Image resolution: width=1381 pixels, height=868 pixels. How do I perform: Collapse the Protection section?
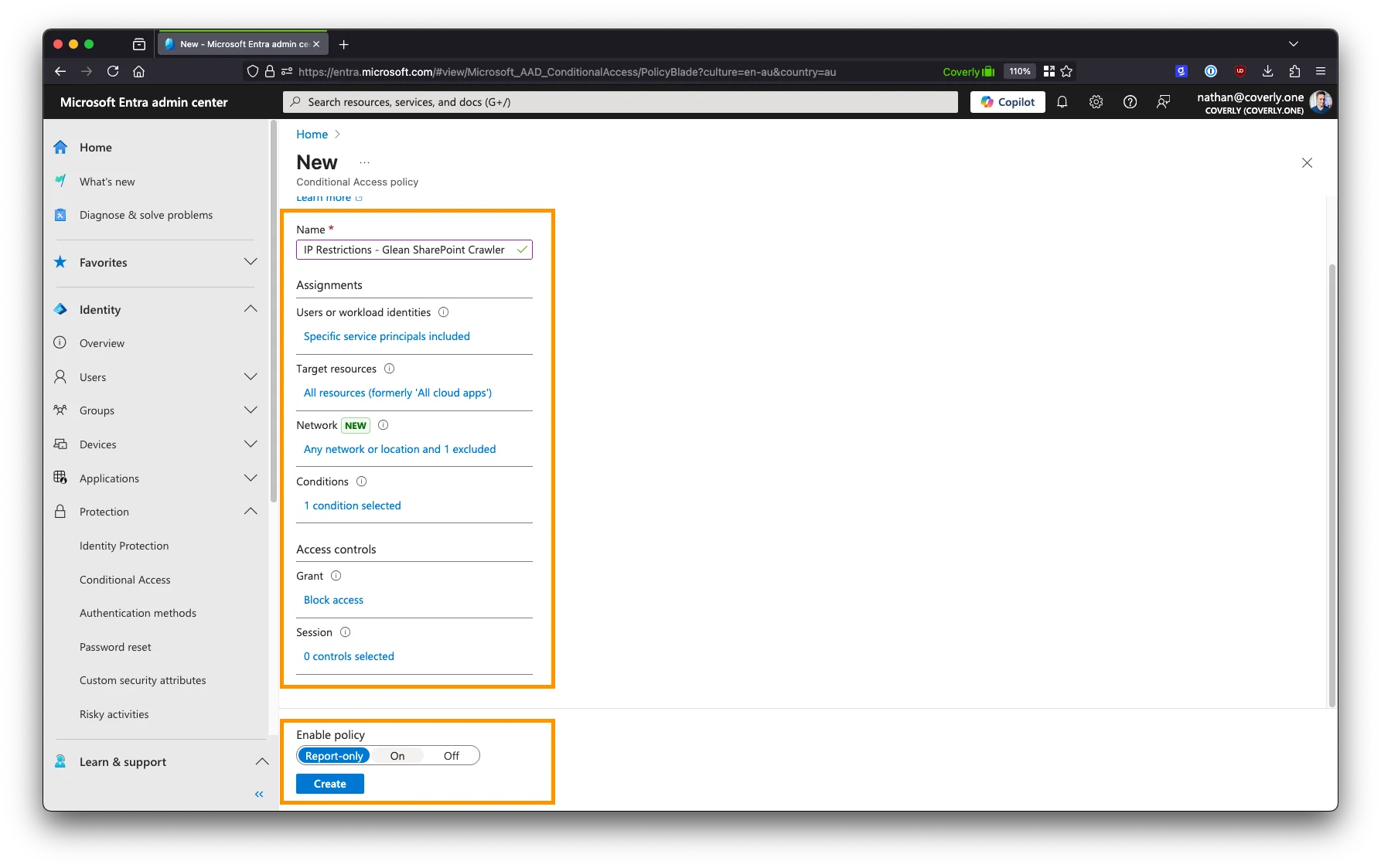[251, 511]
